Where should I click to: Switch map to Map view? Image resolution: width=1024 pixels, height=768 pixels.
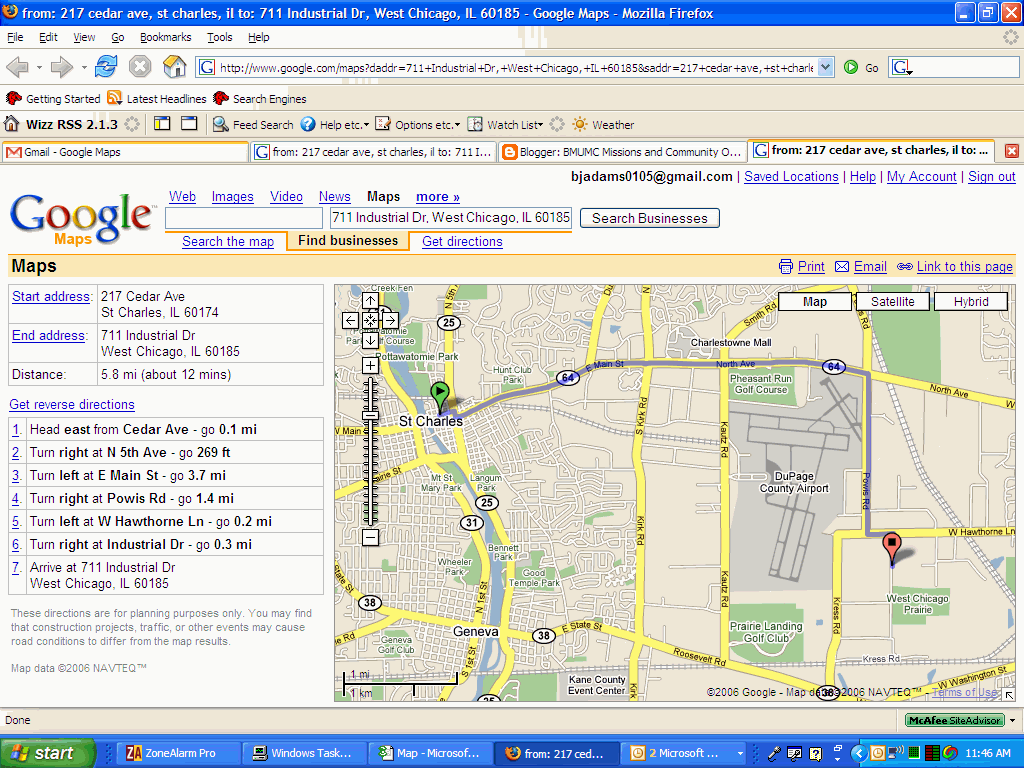(x=814, y=302)
